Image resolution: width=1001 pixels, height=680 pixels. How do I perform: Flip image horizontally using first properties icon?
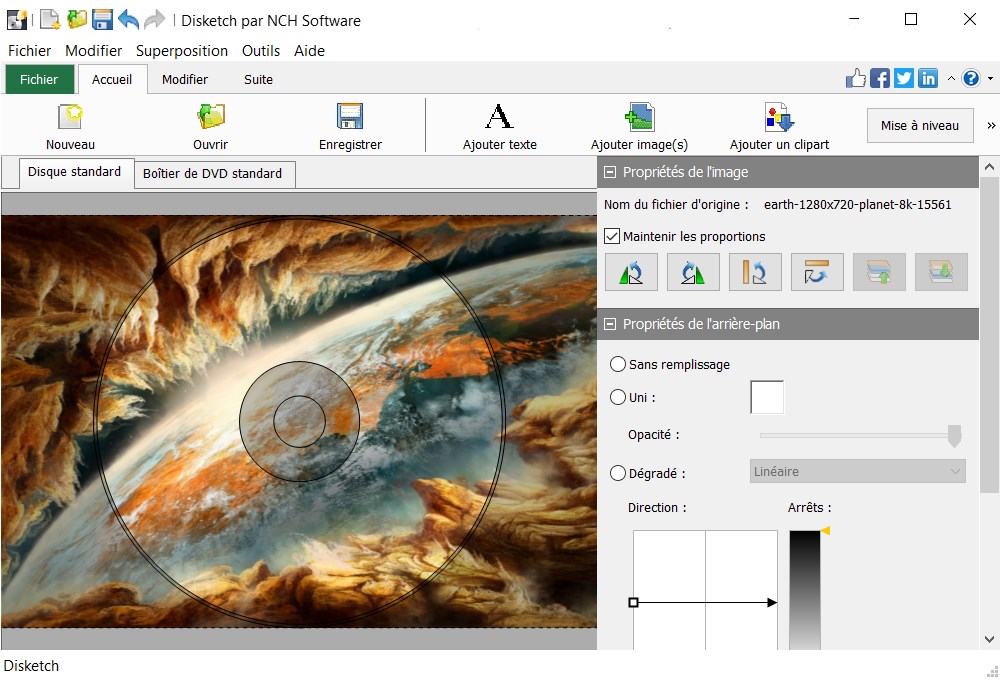pos(631,272)
